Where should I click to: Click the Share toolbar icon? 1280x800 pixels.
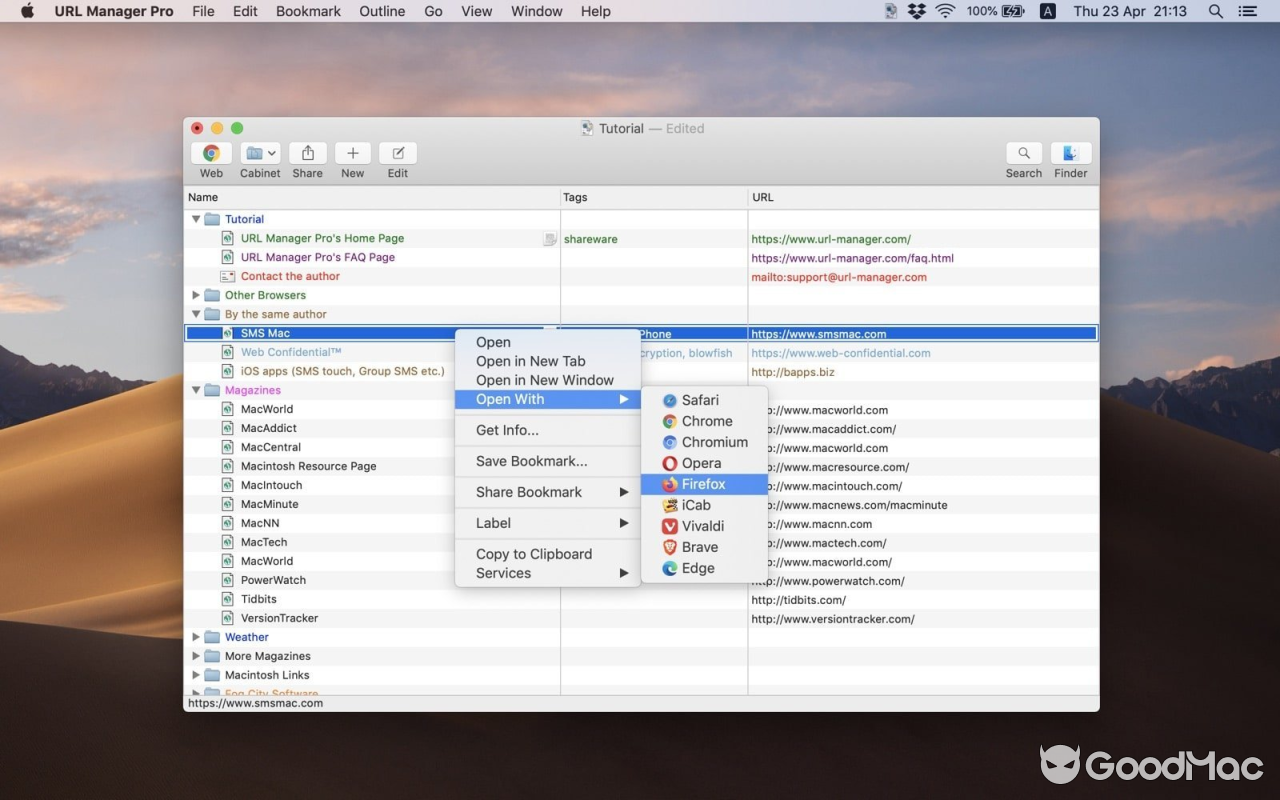[x=307, y=155]
